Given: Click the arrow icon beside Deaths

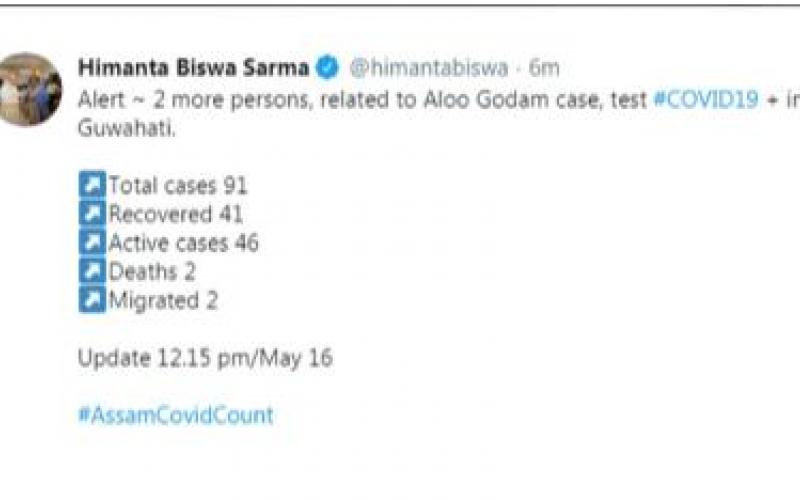Looking at the screenshot, I should tap(92, 271).
